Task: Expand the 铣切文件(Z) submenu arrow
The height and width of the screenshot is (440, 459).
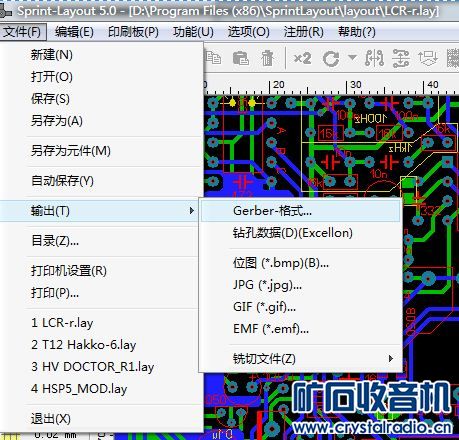Action: (x=391, y=359)
